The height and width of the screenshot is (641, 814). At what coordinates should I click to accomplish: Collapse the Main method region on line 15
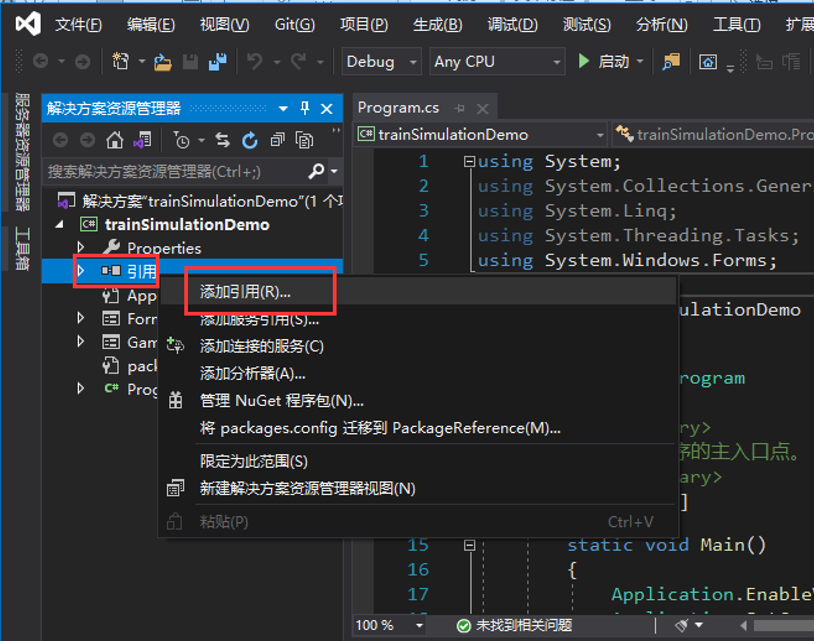click(x=469, y=545)
